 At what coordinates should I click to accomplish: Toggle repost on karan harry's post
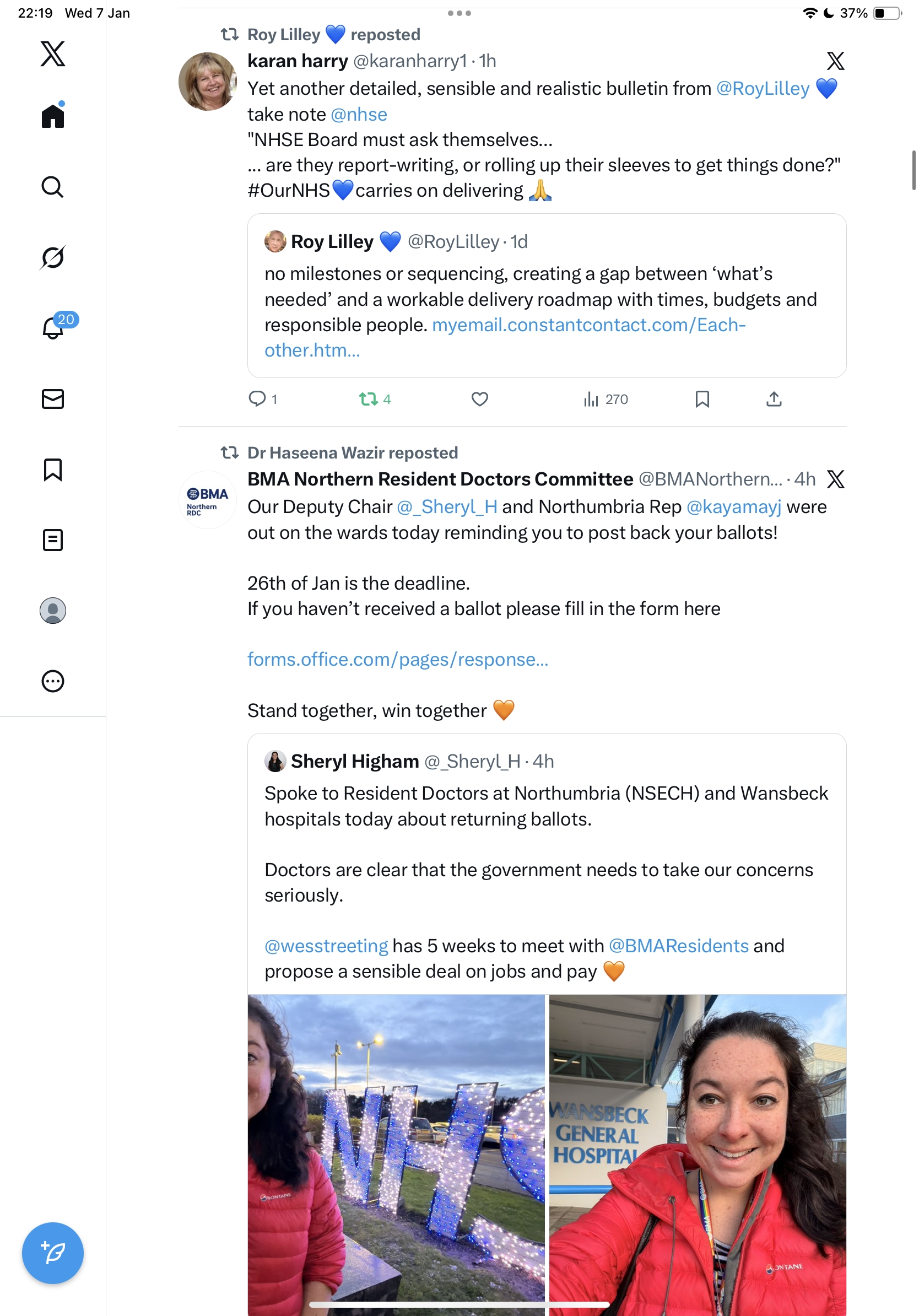[369, 399]
